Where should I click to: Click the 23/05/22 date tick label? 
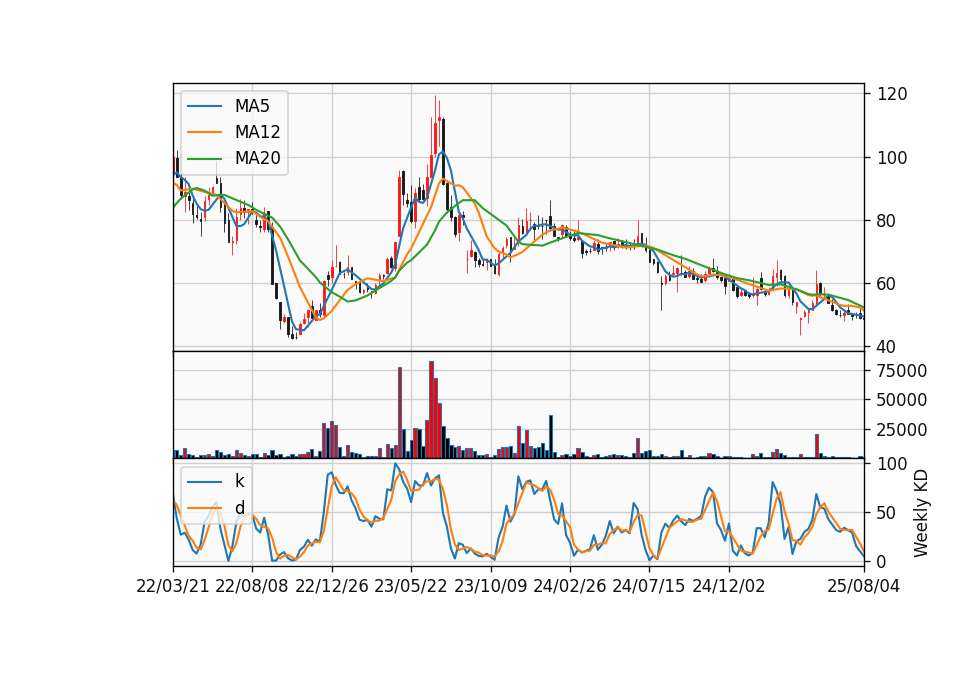411,586
